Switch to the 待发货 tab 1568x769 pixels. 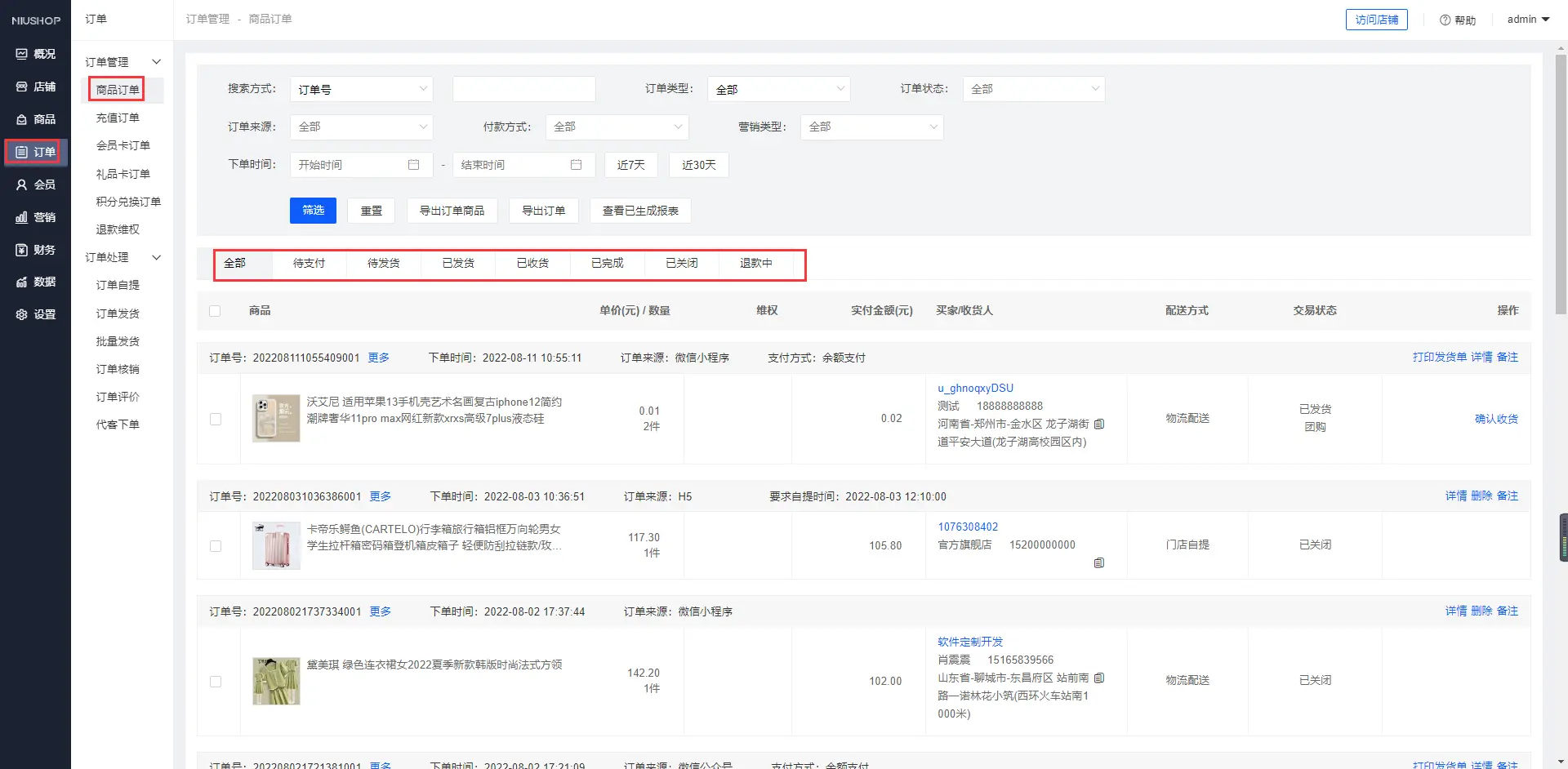[383, 264]
